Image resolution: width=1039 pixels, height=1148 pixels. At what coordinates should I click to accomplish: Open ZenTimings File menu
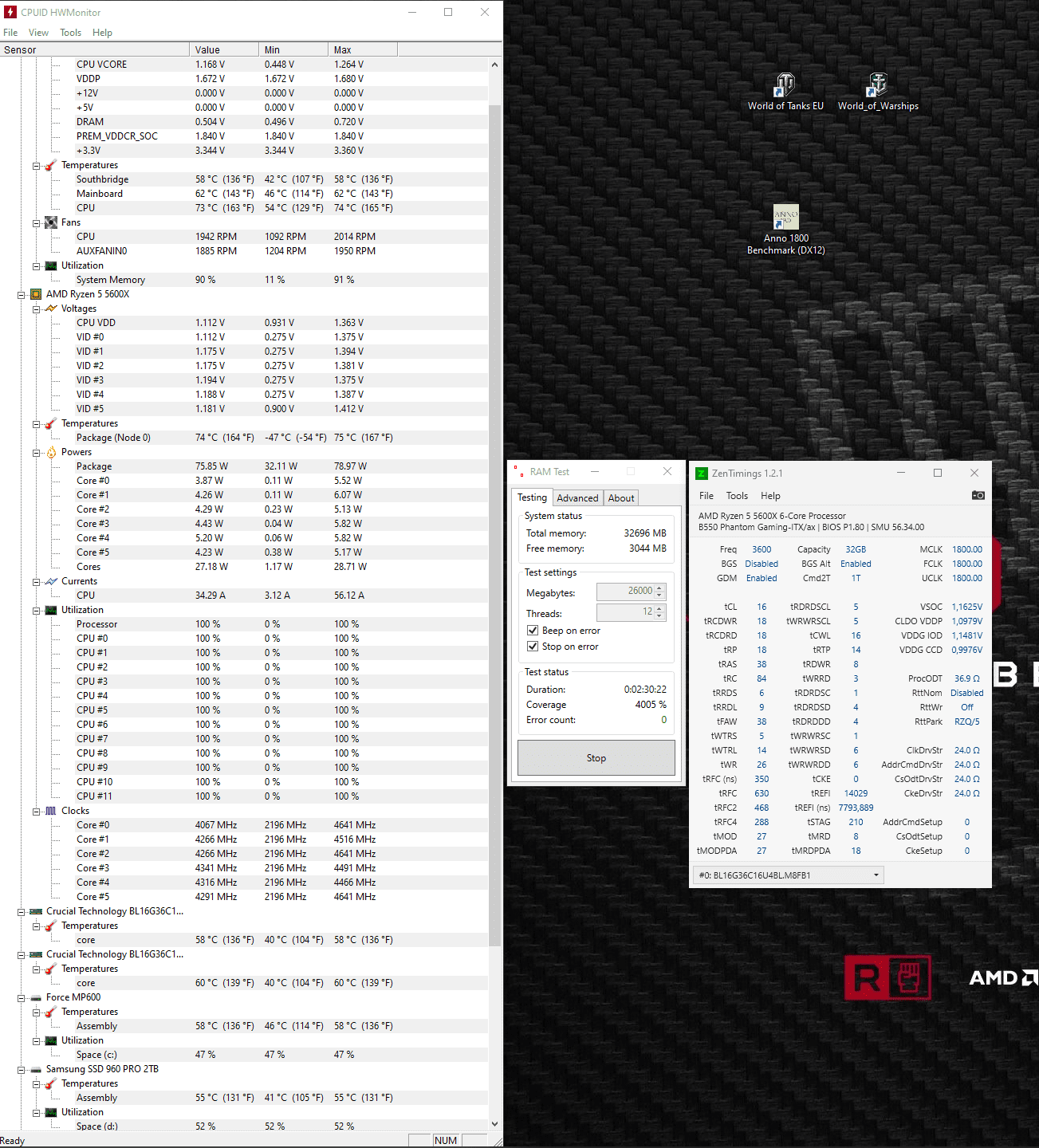(706, 495)
